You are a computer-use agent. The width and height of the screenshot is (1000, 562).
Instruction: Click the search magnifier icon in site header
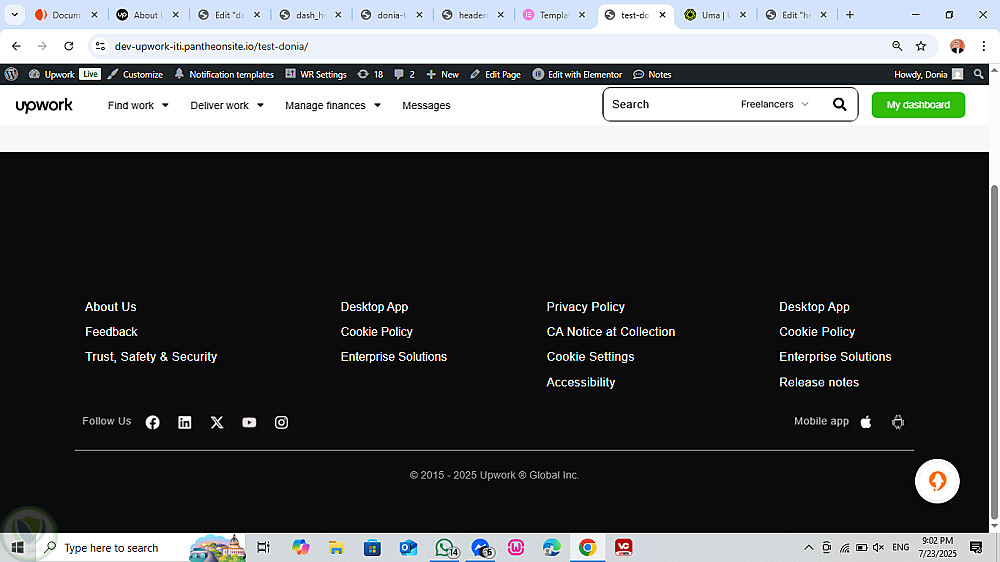tap(839, 105)
